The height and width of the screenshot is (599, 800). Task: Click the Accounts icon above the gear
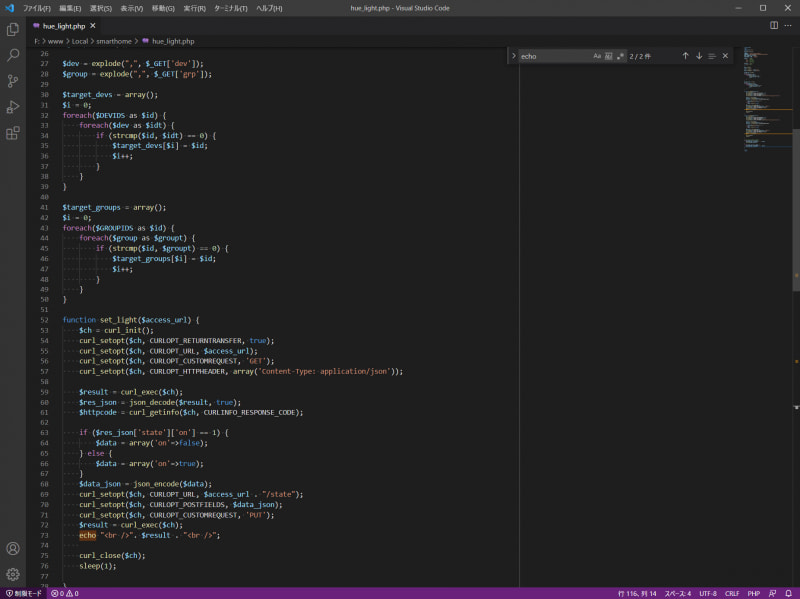pyautogui.click(x=13, y=547)
